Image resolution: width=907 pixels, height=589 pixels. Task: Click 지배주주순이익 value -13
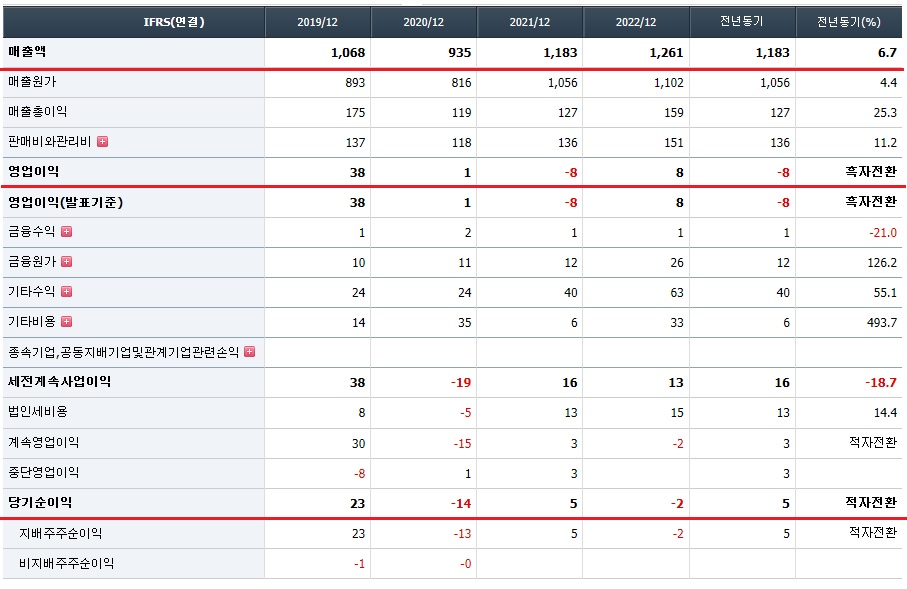(462, 533)
